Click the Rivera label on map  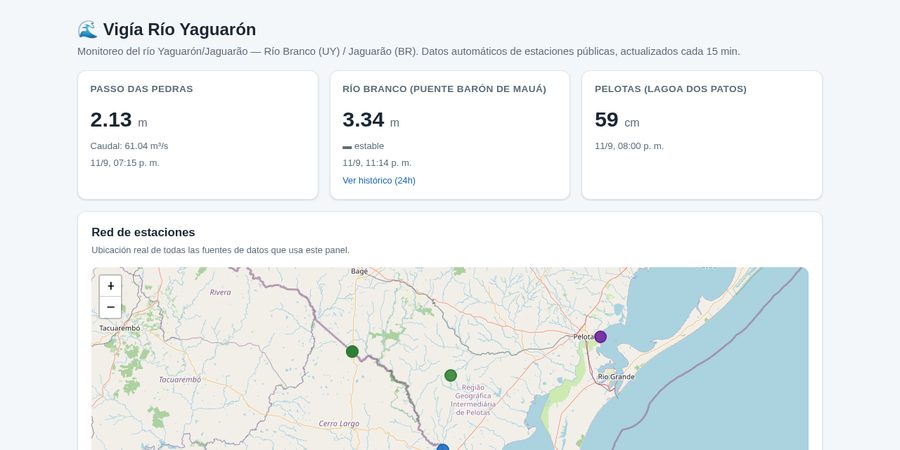[220, 292]
